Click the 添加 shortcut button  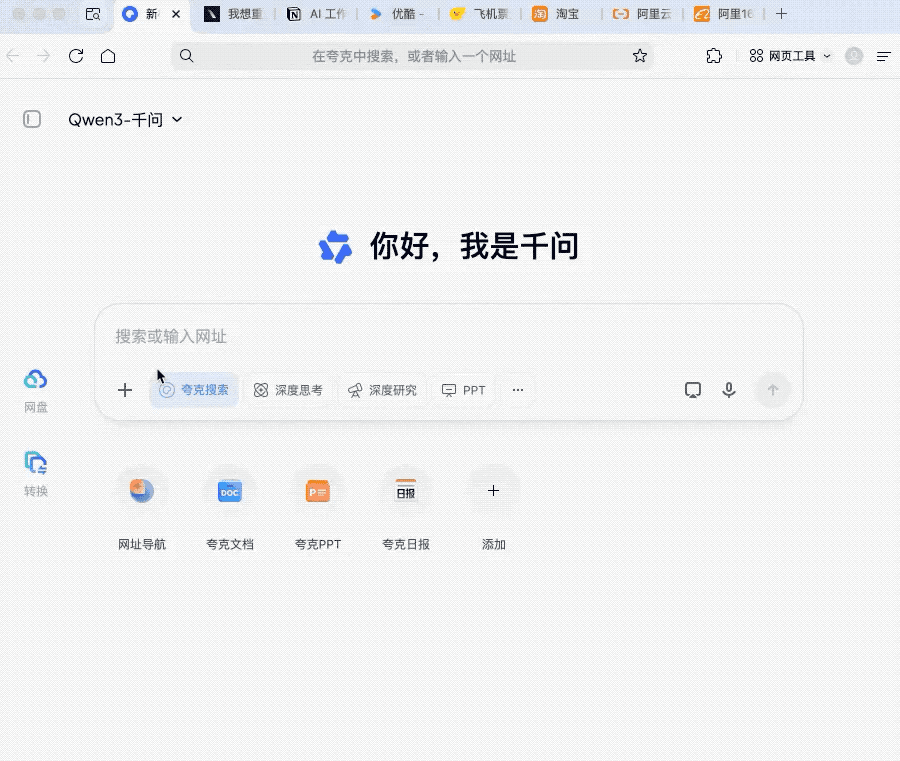tap(493, 491)
